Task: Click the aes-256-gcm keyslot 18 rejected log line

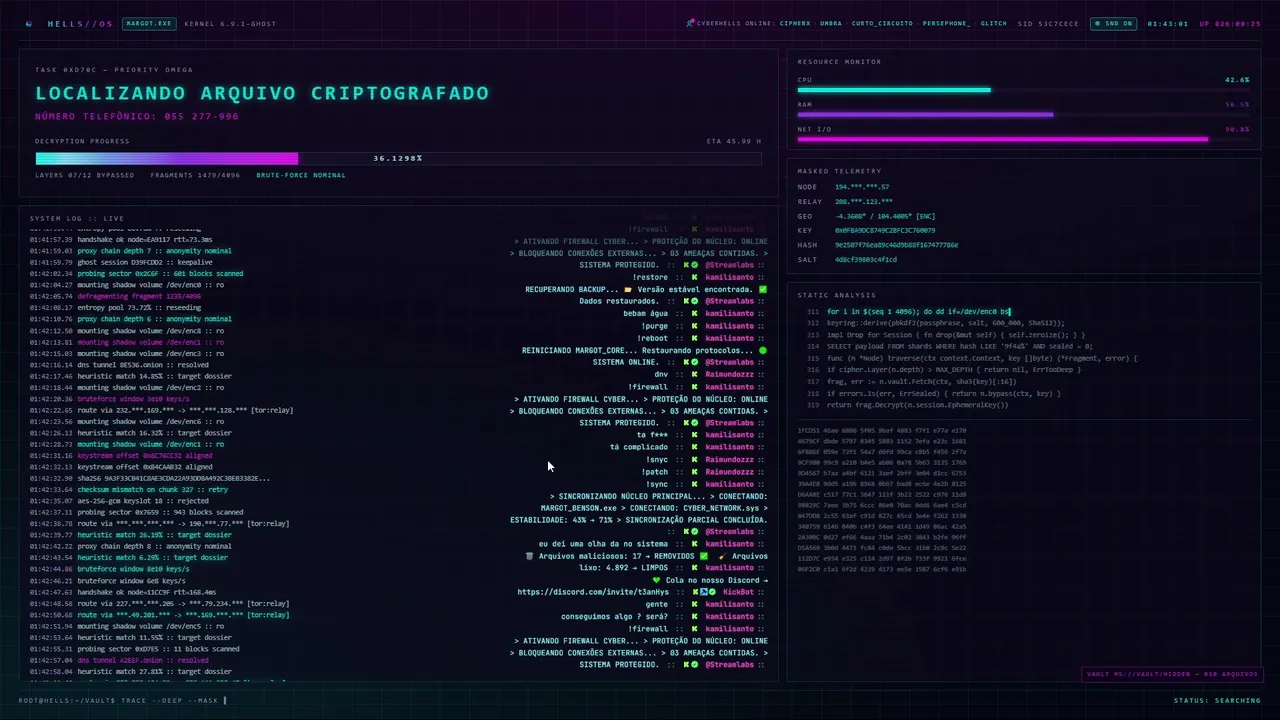Action: pyautogui.click(x=119, y=501)
